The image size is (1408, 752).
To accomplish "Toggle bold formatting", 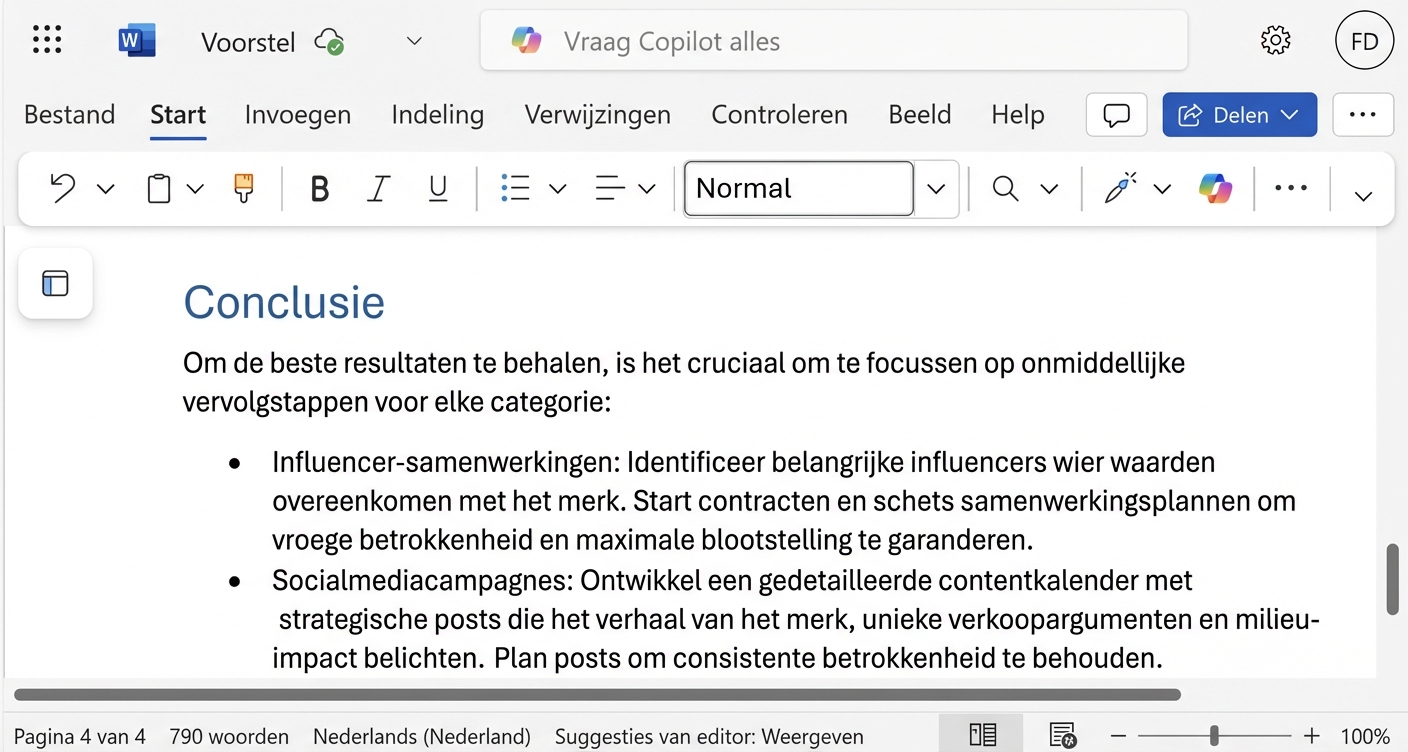I will pyautogui.click(x=319, y=188).
